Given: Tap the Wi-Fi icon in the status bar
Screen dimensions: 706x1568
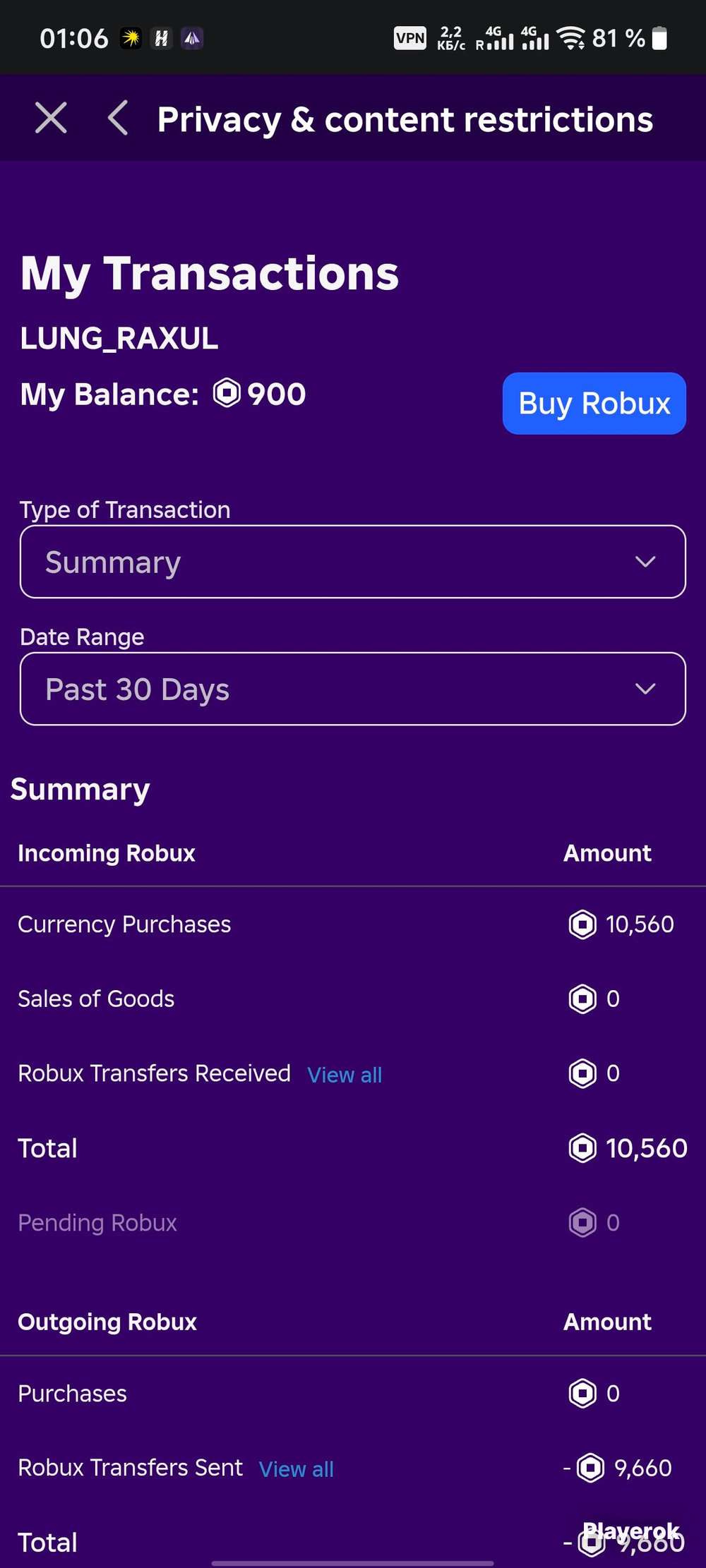Looking at the screenshot, I should click(570, 38).
